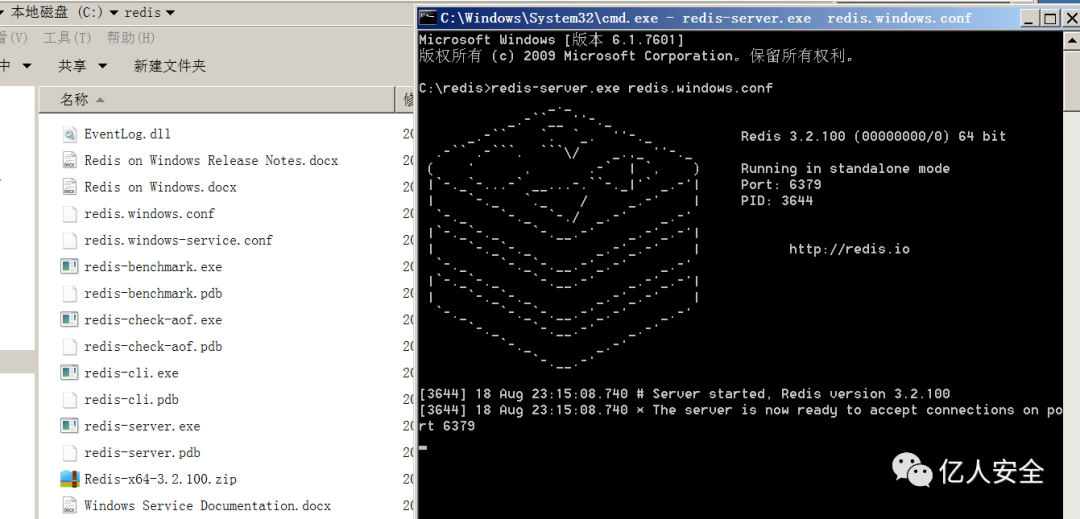Select the redis.windows-service.conf file name
Screen dimensions: 1080x519
tap(178, 240)
